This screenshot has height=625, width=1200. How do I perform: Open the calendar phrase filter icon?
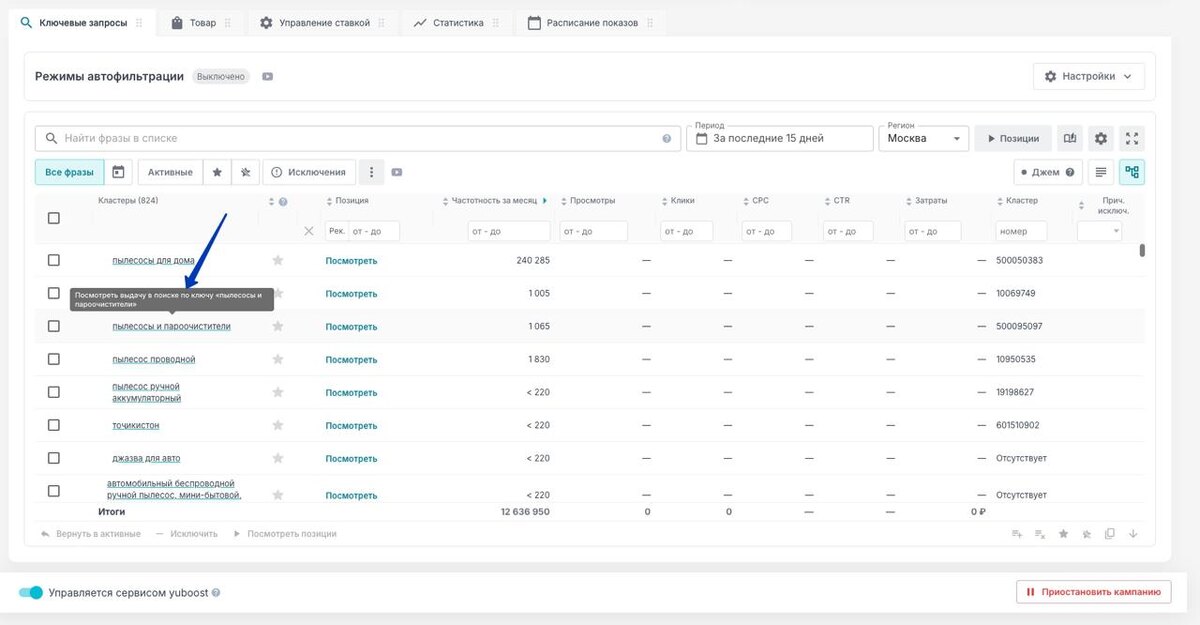118,172
